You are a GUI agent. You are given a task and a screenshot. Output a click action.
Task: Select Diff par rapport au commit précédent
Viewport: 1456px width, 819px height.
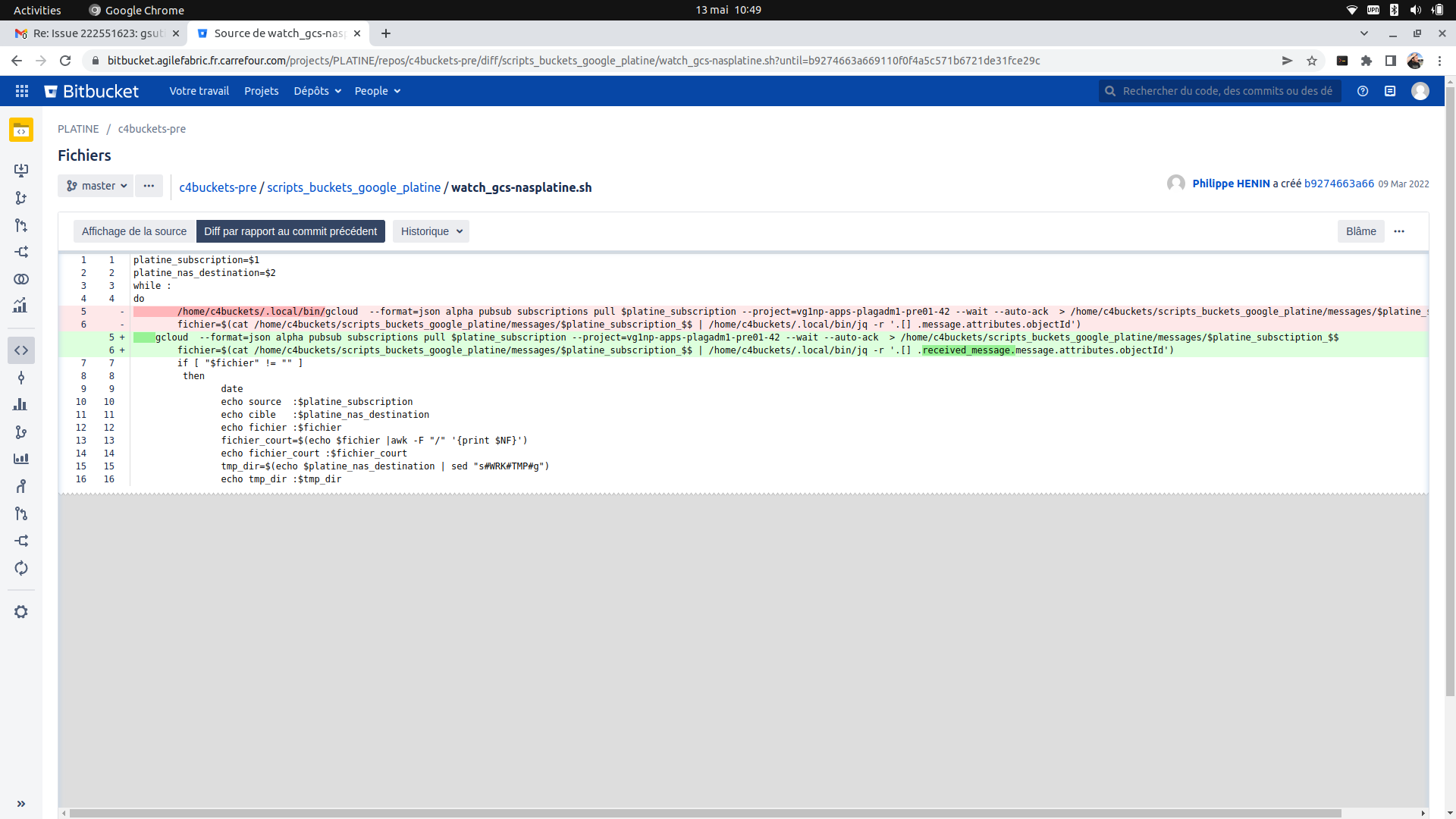point(290,231)
